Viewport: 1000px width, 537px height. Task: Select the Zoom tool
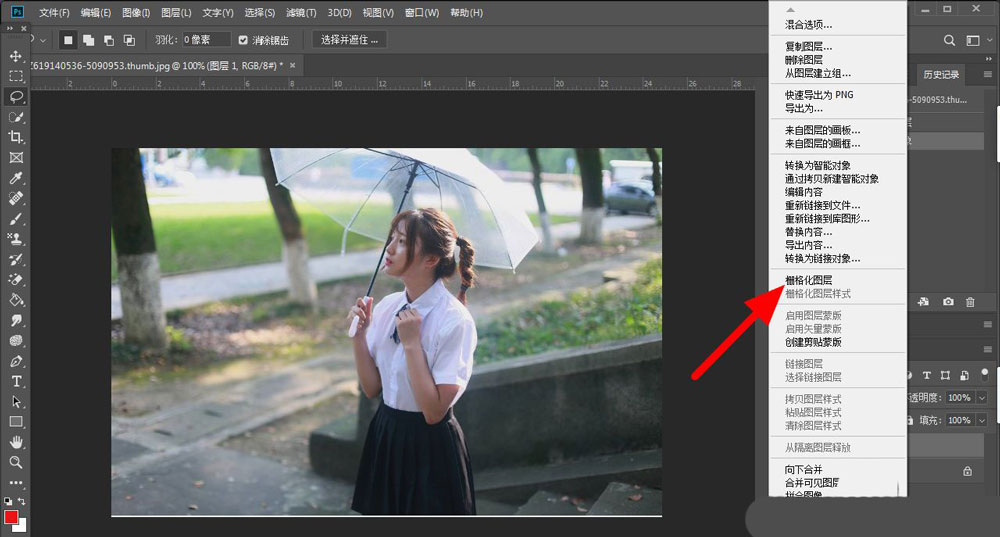point(16,462)
